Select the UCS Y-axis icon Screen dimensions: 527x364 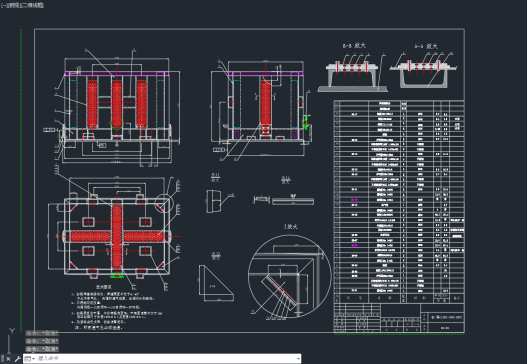tap(12, 331)
